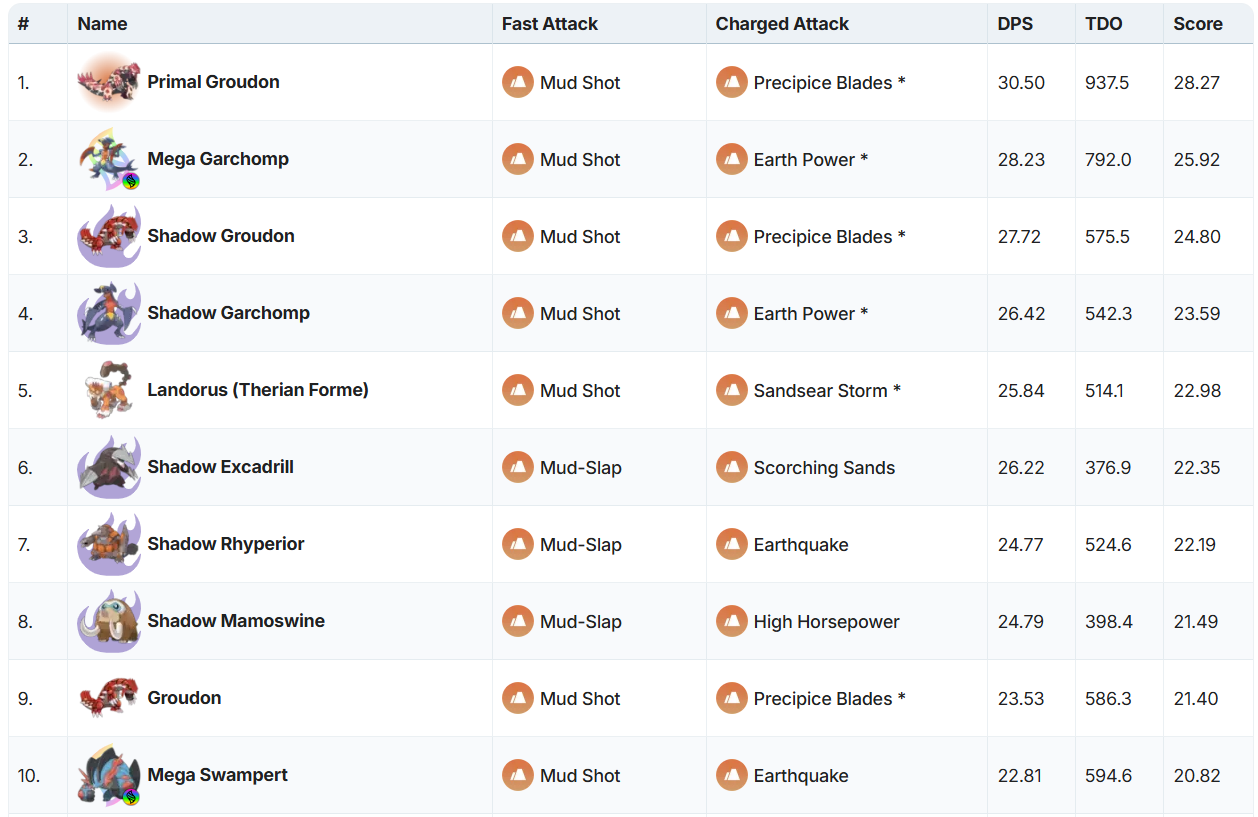This screenshot has height=817, width=1258.
Task: Click the Shadow Rhyperior sprite icon
Action: click(x=108, y=544)
